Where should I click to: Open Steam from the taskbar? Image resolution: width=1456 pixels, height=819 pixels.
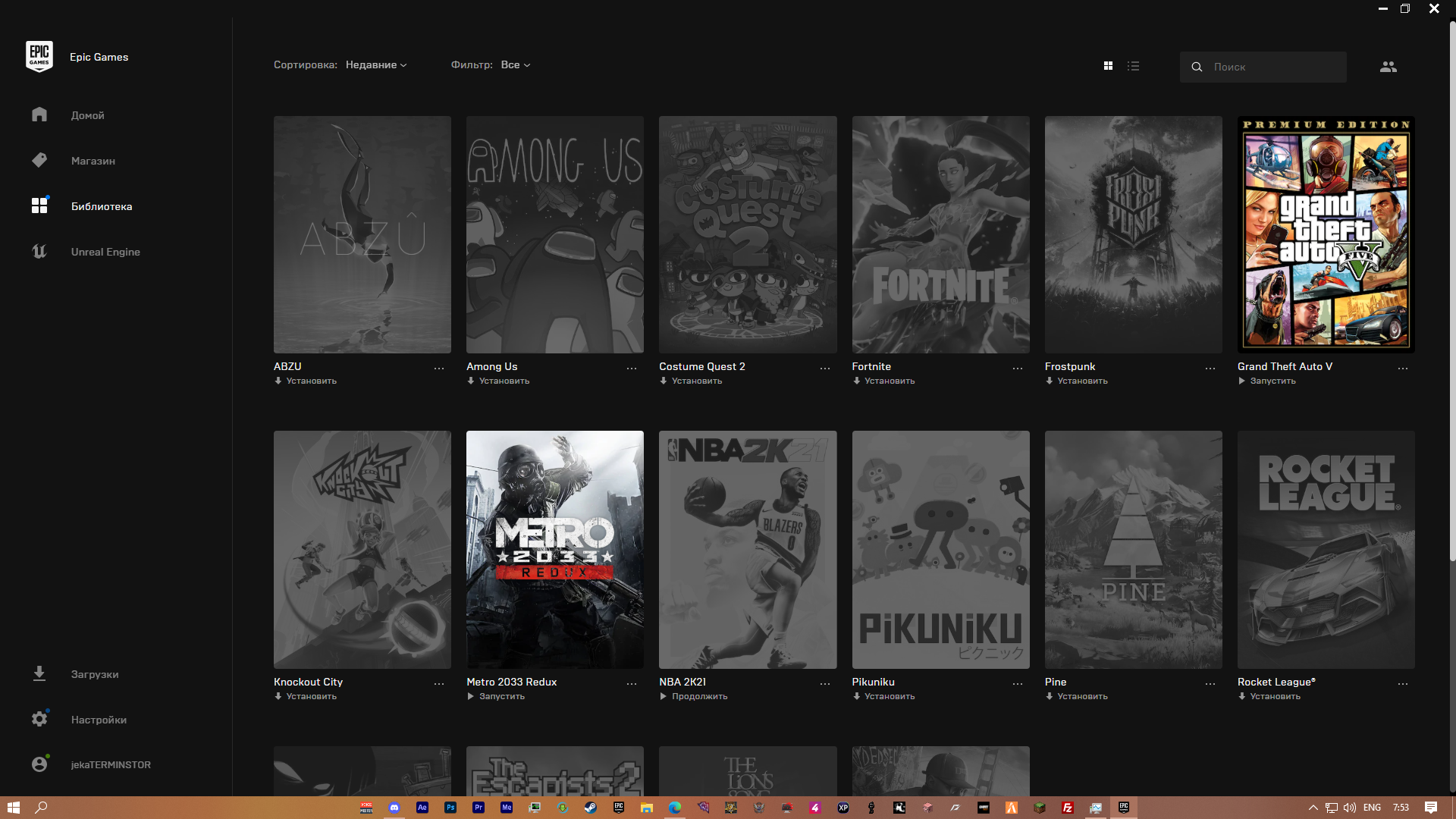[591, 808]
